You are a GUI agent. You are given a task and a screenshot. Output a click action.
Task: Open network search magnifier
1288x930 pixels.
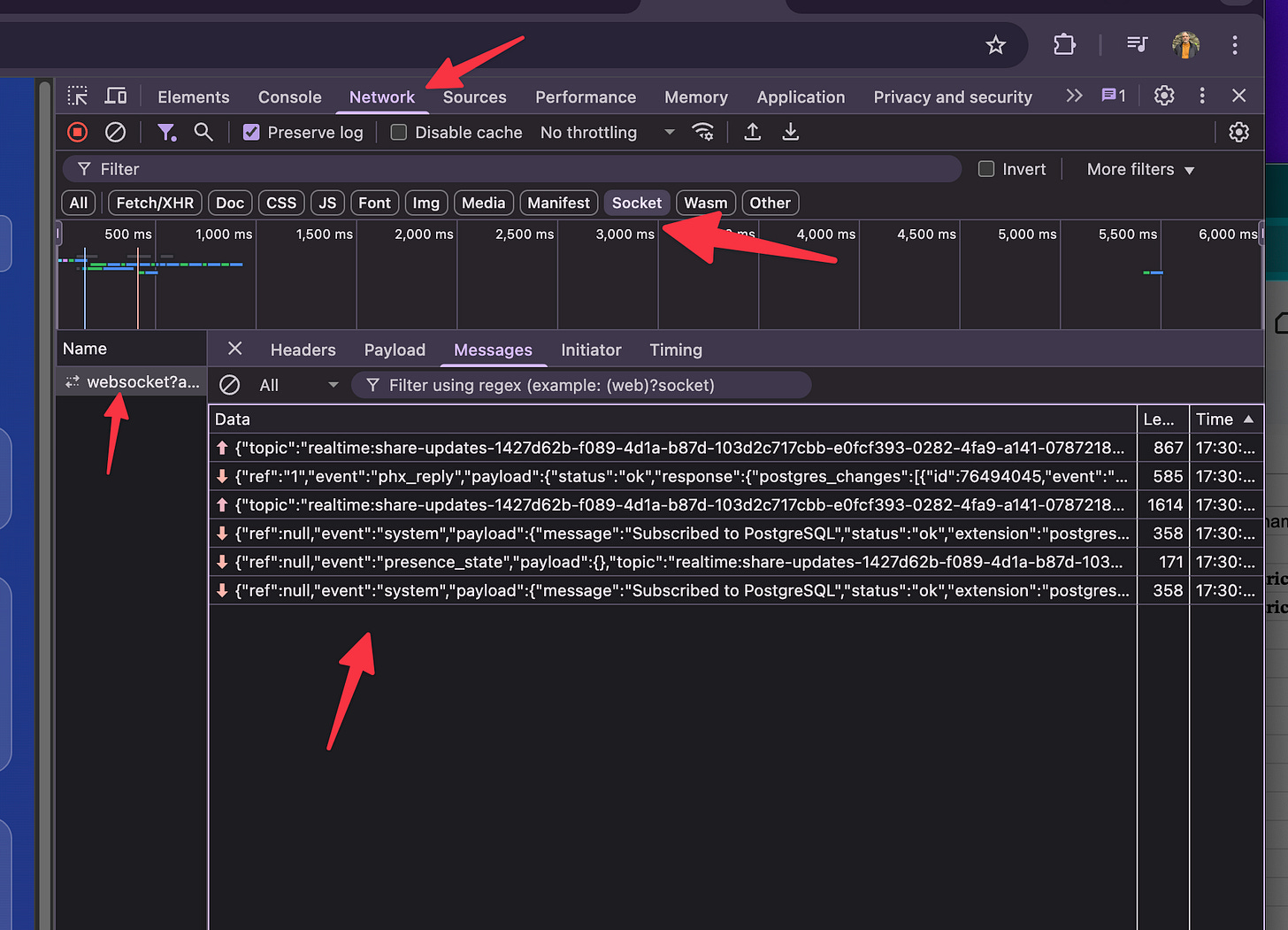(x=203, y=132)
